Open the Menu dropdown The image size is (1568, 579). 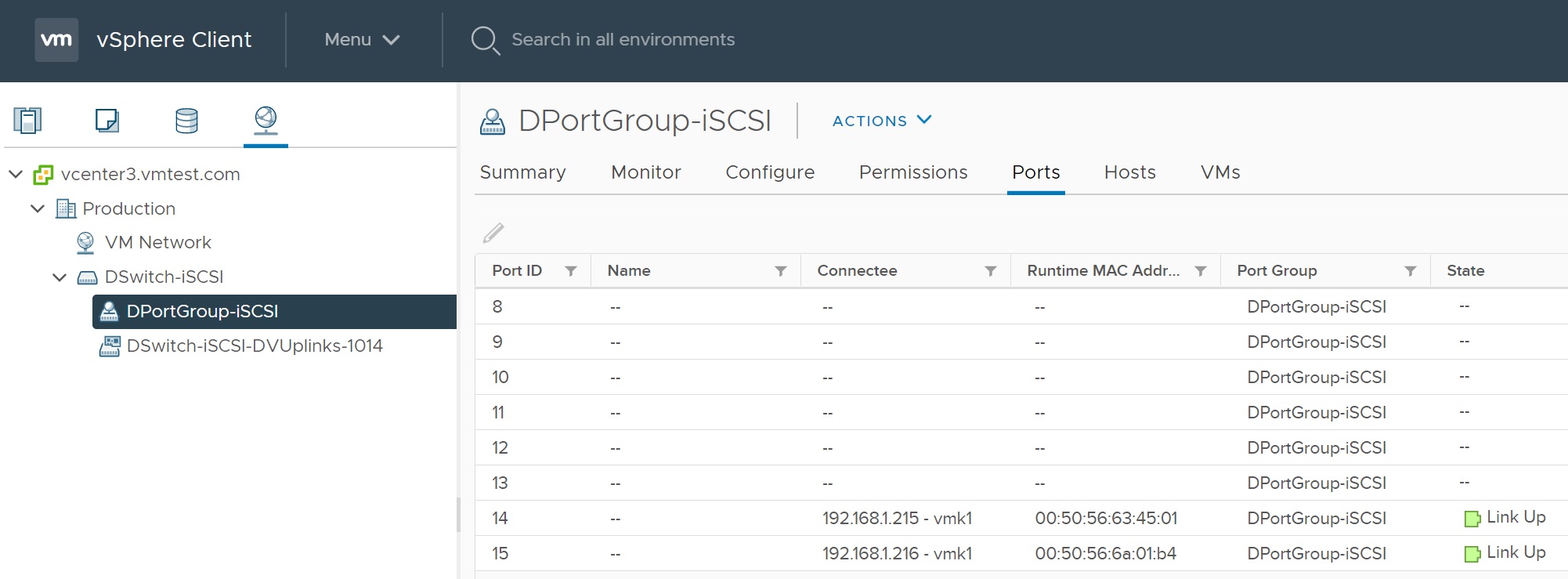click(x=362, y=40)
